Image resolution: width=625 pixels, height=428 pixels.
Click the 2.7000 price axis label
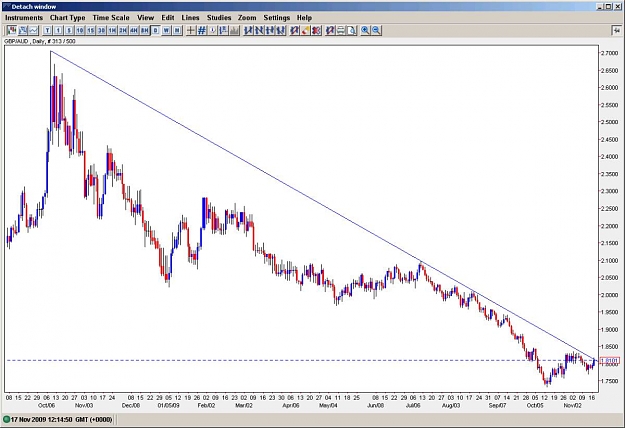pyautogui.click(x=609, y=53)
